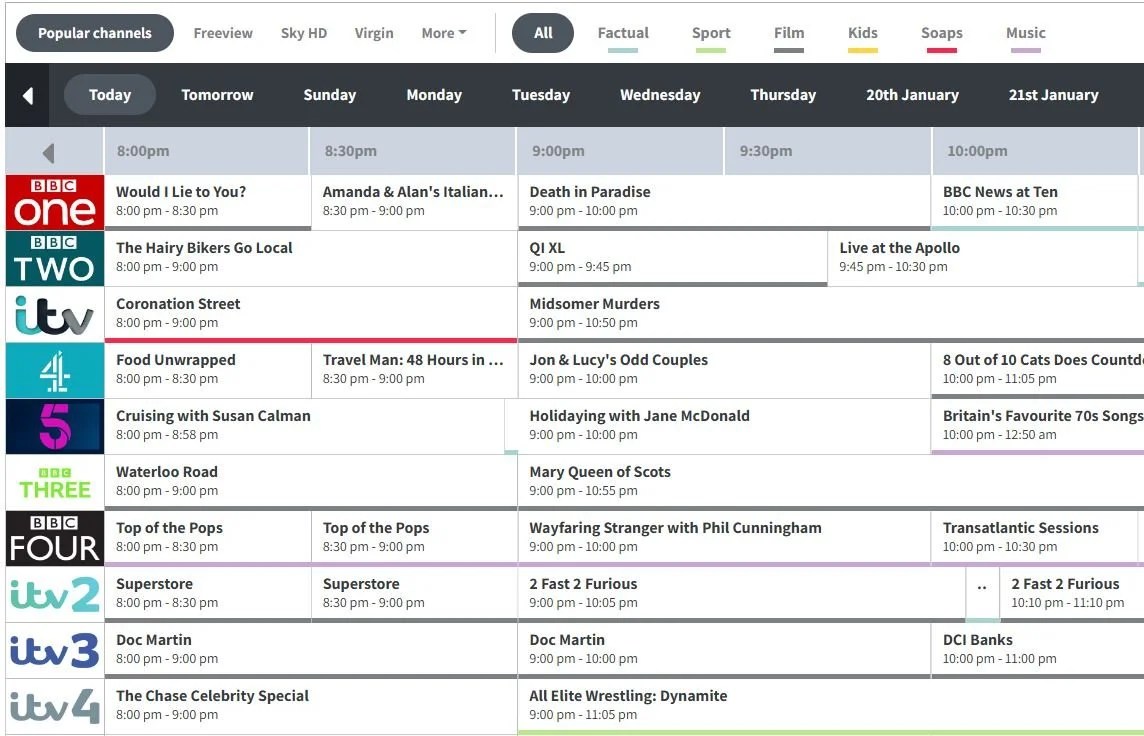Open The Hairy Bikers Go Local
The image size is (1144, 736).
click(x=311, y=257)
